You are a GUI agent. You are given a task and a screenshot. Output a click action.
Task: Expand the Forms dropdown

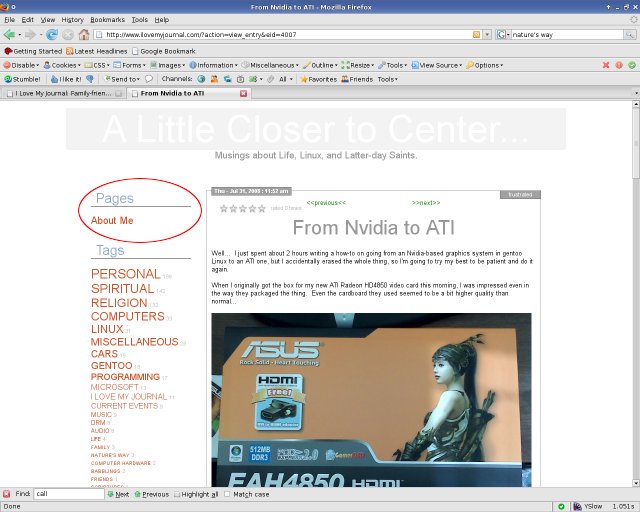pos(130,65)
